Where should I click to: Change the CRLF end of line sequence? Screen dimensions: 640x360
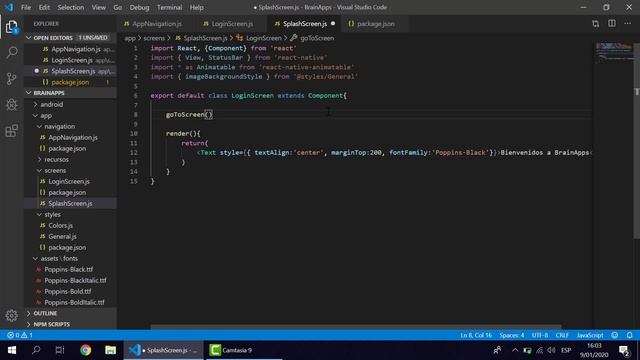pyautogui.click(x=562, y=335)
